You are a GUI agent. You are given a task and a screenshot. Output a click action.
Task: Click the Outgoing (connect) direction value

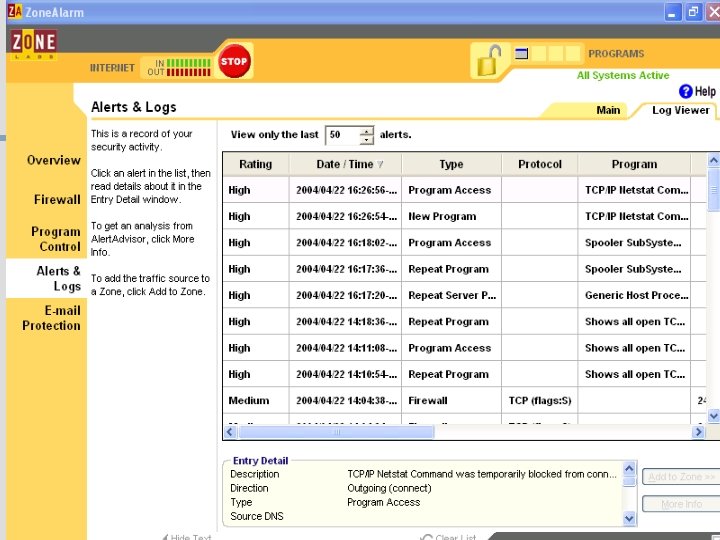[x=389, y=488]
